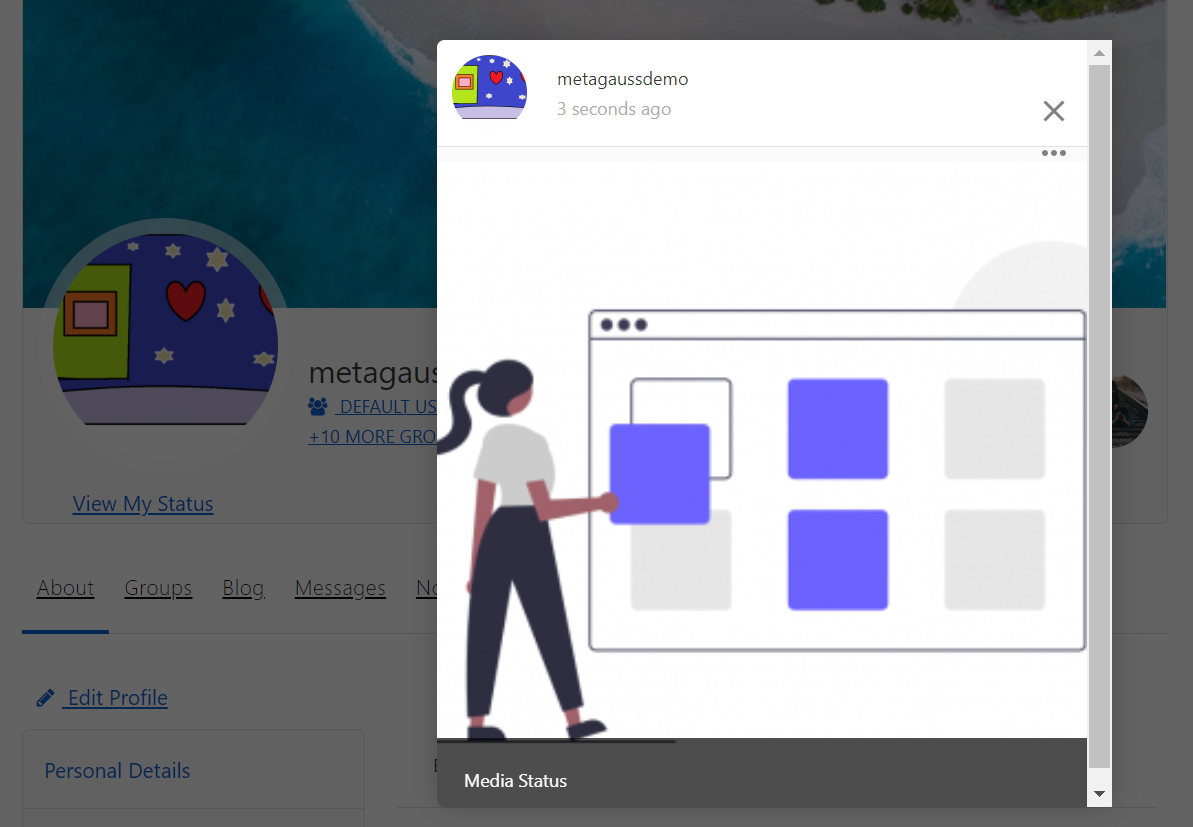Select the Messages tab
Image resolution: width=1193 pixels, height=827 pixels.
coord(340,588)
